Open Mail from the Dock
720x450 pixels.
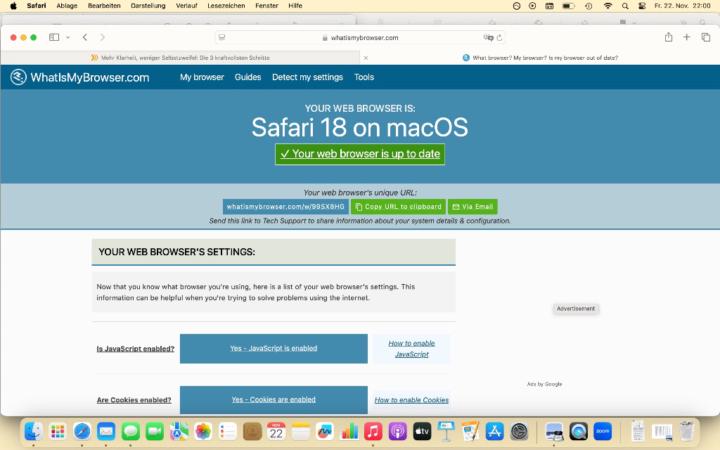106,432
